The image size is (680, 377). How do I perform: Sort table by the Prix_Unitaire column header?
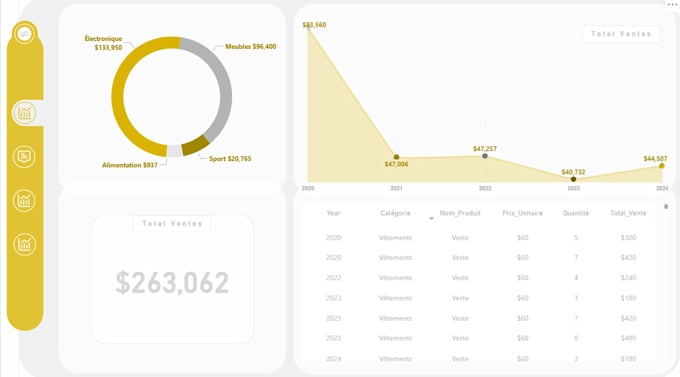523,213
